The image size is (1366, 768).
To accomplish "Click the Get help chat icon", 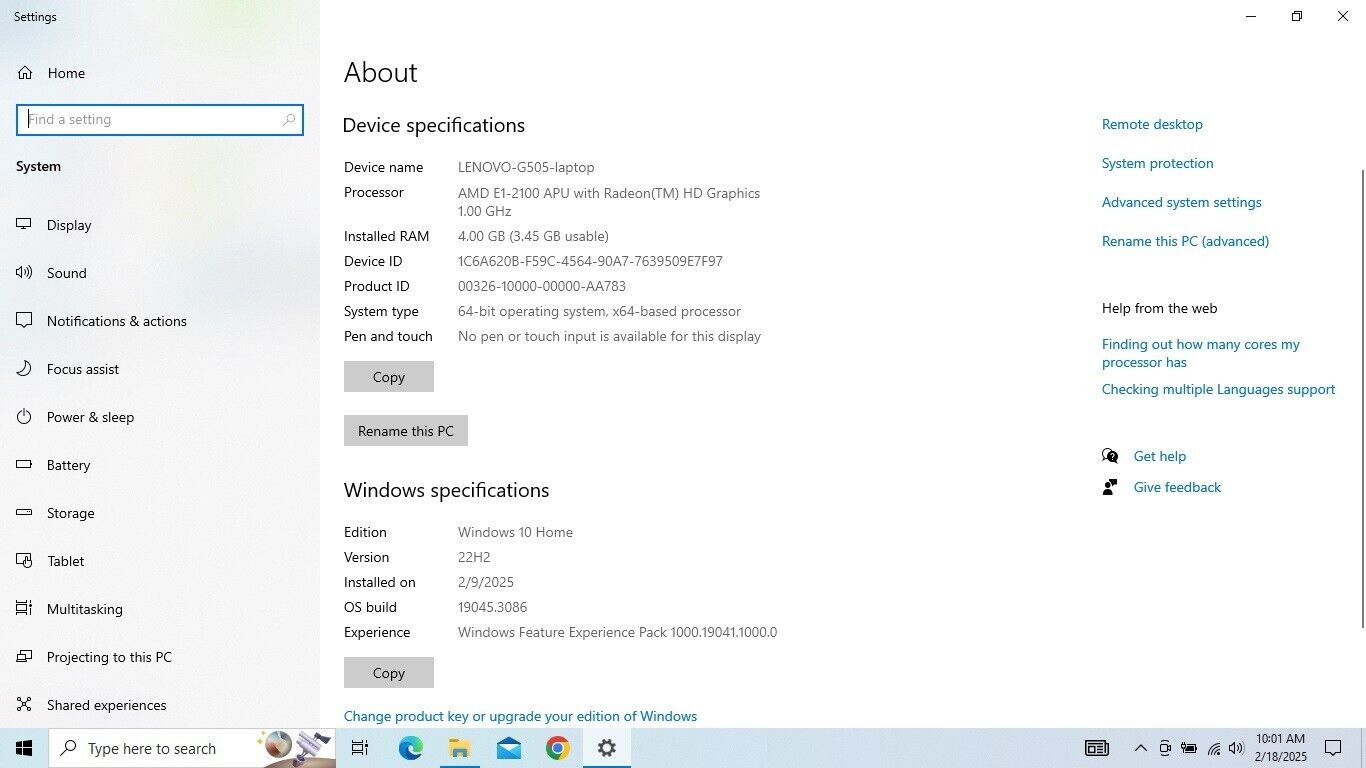I will coord(1110,456).
